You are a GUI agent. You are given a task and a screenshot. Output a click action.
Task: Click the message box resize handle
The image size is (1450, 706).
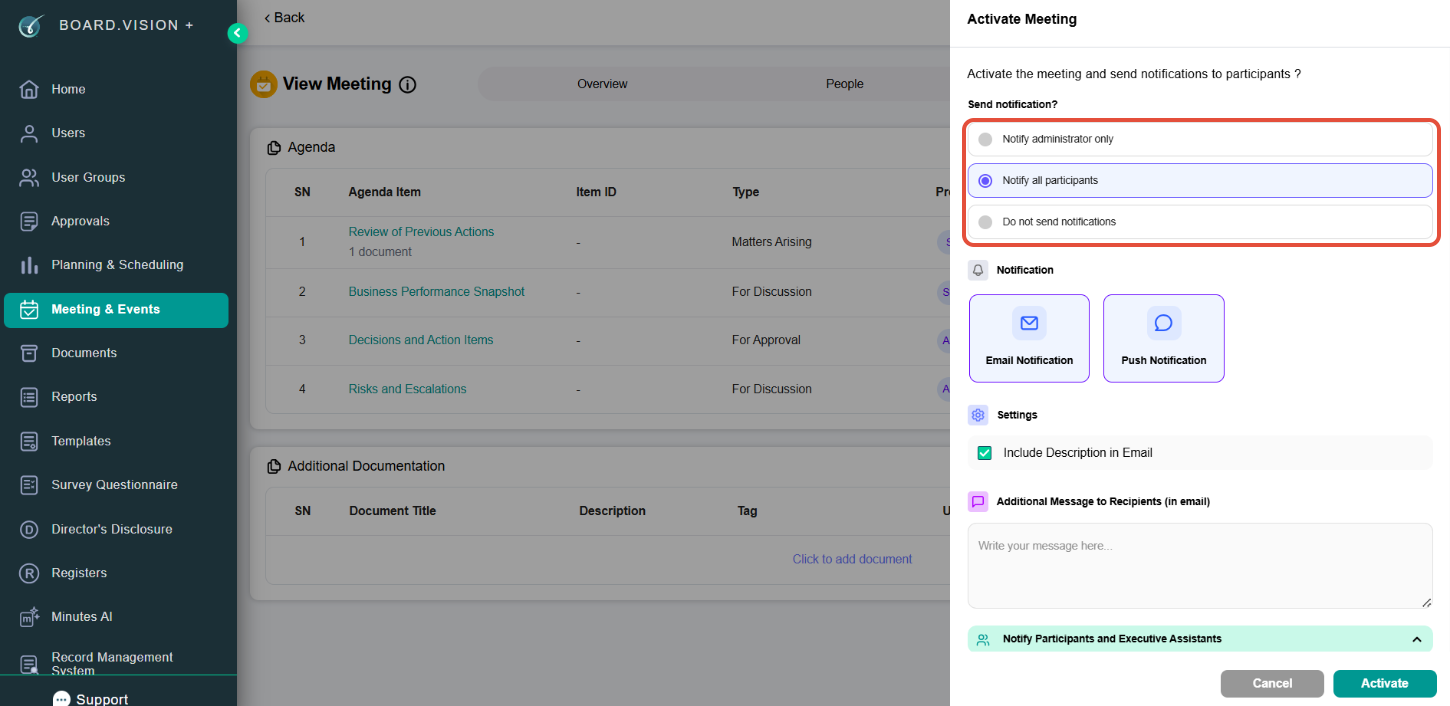pyautogui.click(x=1426, y=602)
